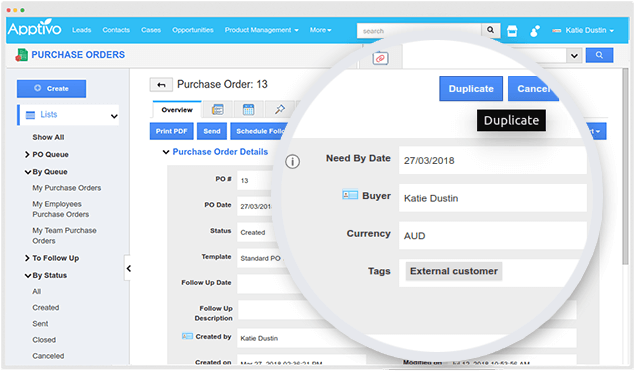Click the back arrow beside Purchase Order: 13
Viewport: 635px width, 371px height.
click(161, 85)
